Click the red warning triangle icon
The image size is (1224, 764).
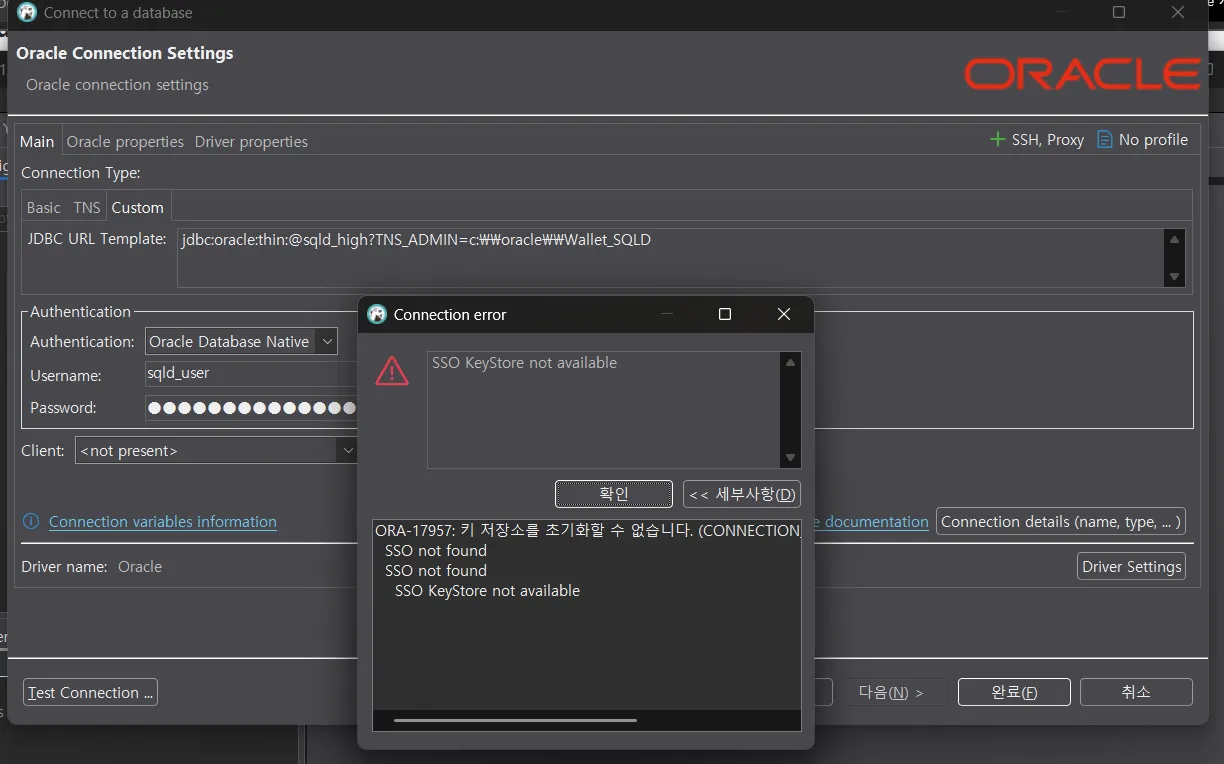[x=392, y=372]
